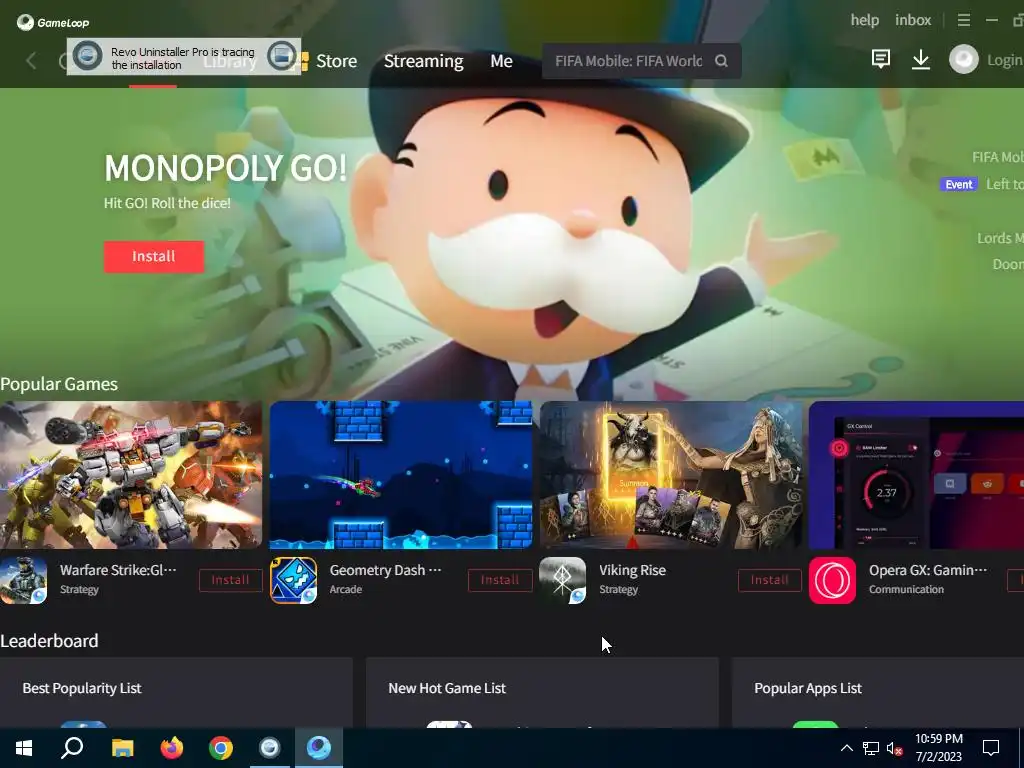Click the Warfare Strike app icon
1024x768 pixels.
24,580
